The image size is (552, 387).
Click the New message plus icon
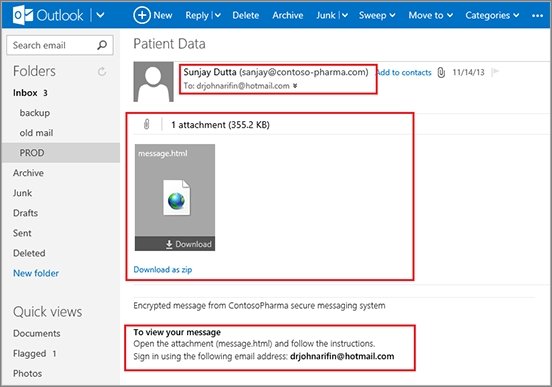click(x=142, y=15)
